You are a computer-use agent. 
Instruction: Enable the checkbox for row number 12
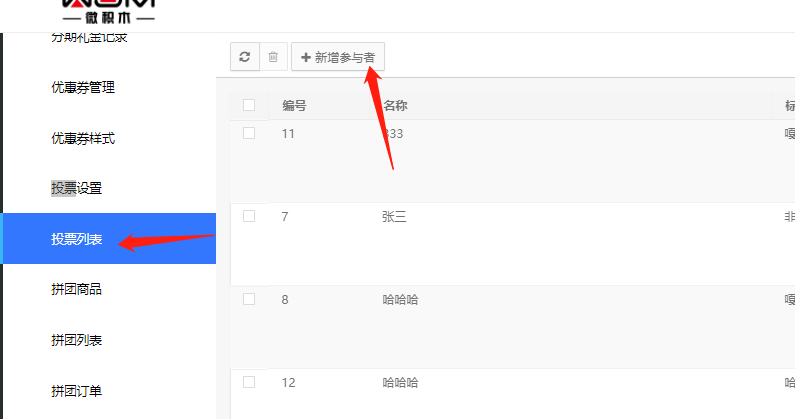249,382
